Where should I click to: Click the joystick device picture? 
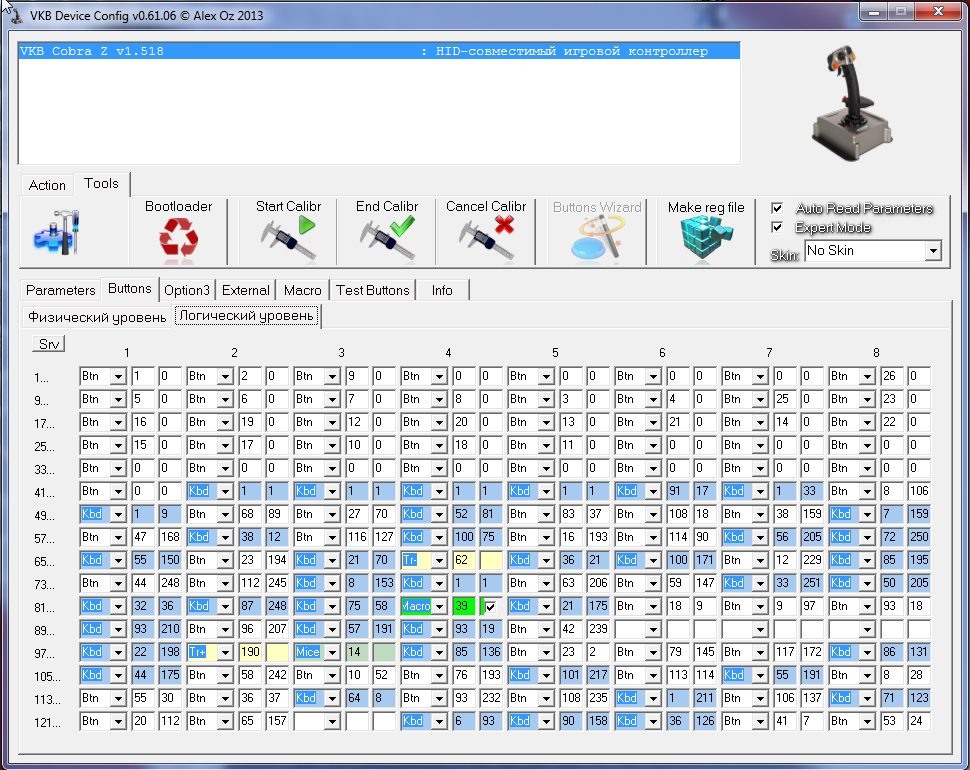pos(850,104)
